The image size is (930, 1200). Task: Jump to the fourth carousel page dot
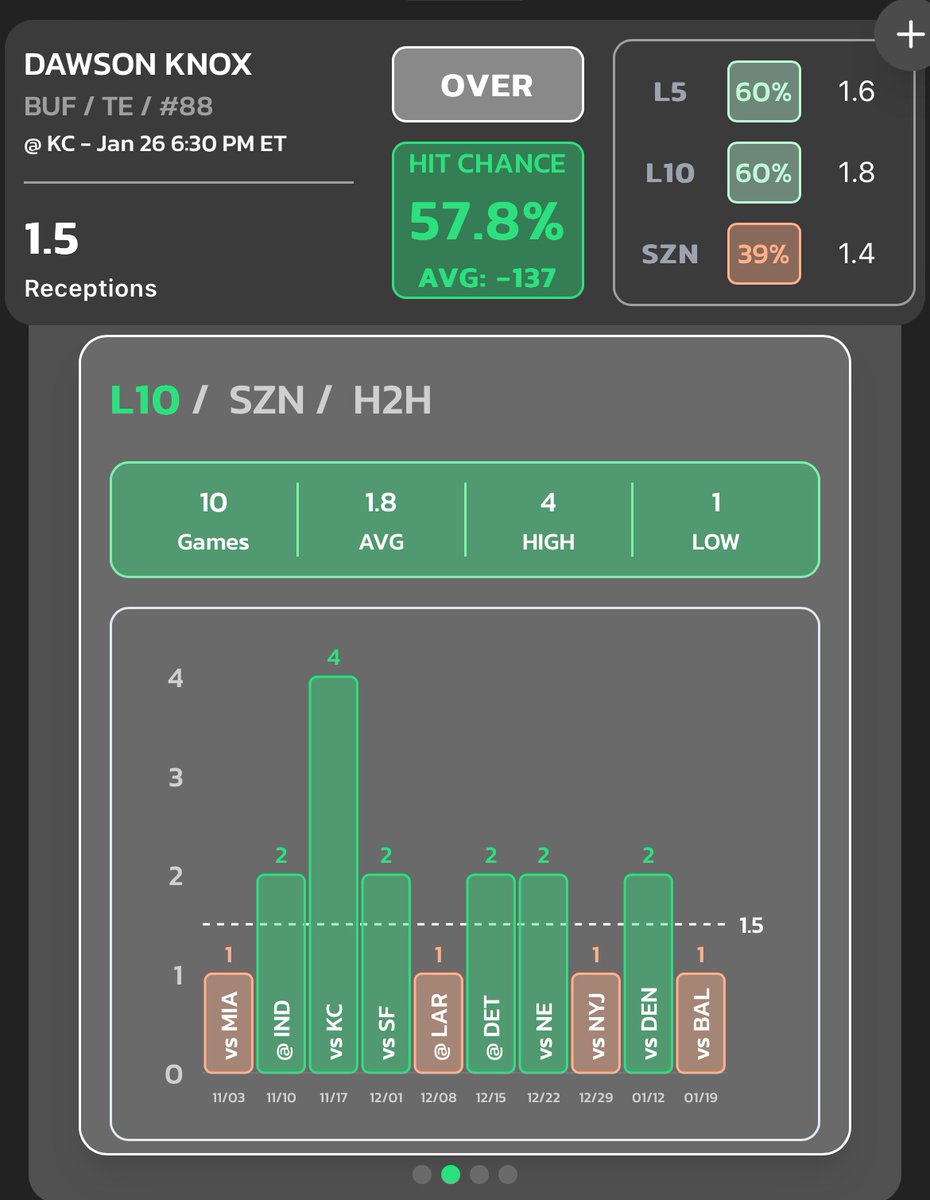508,1174
